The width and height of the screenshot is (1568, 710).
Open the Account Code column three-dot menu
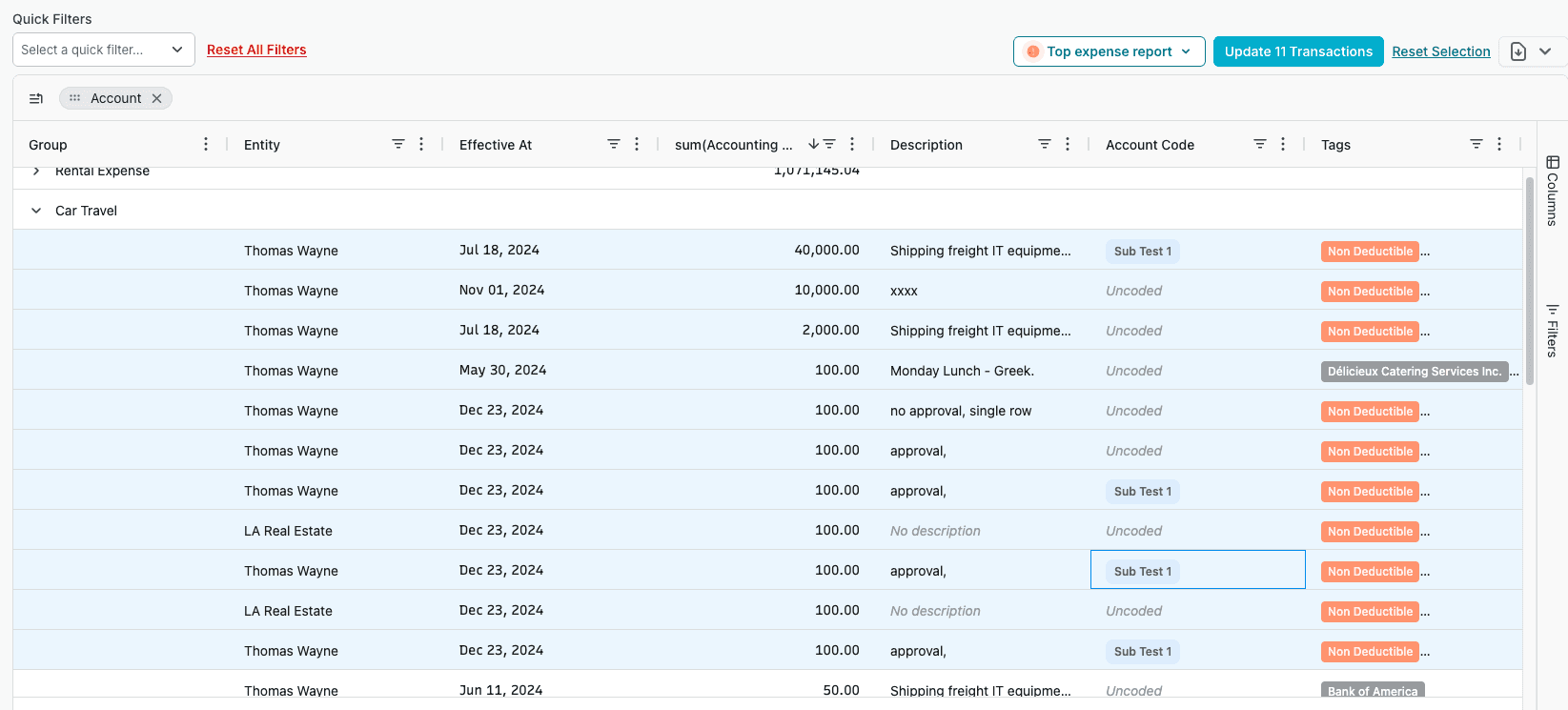(1283, 144)
